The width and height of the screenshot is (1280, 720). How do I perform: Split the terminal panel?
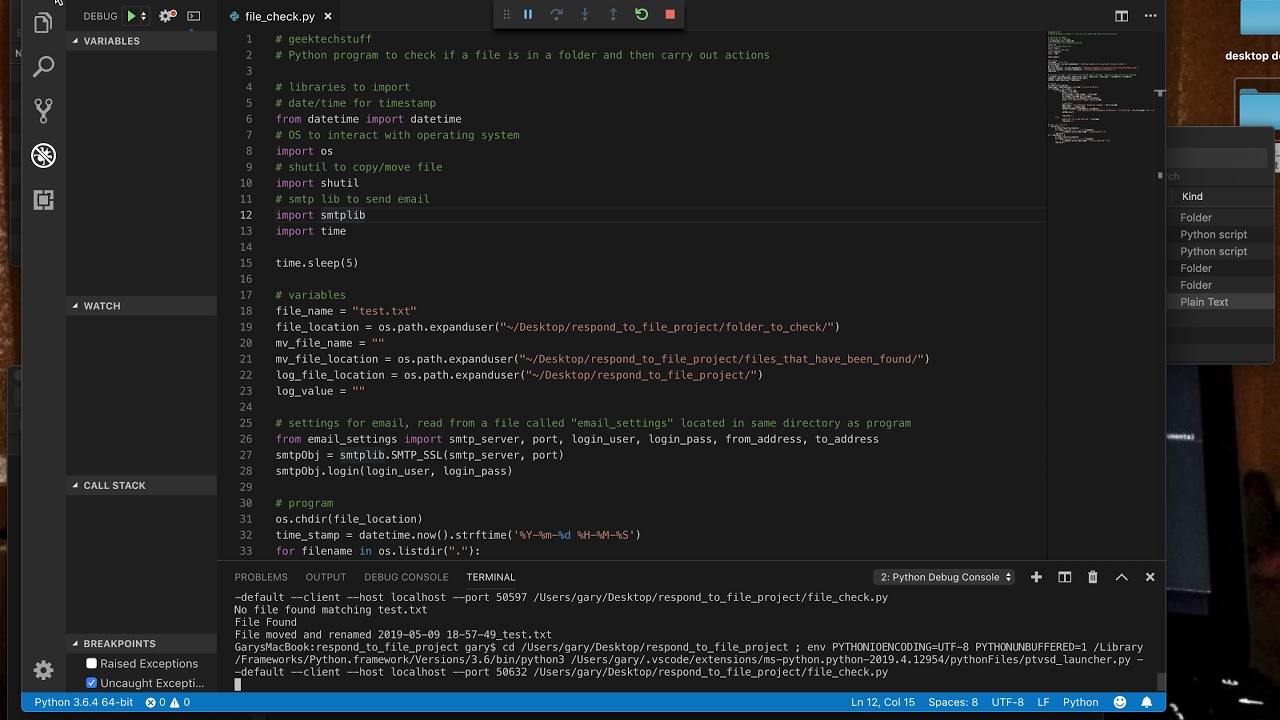pos(1065,577)
